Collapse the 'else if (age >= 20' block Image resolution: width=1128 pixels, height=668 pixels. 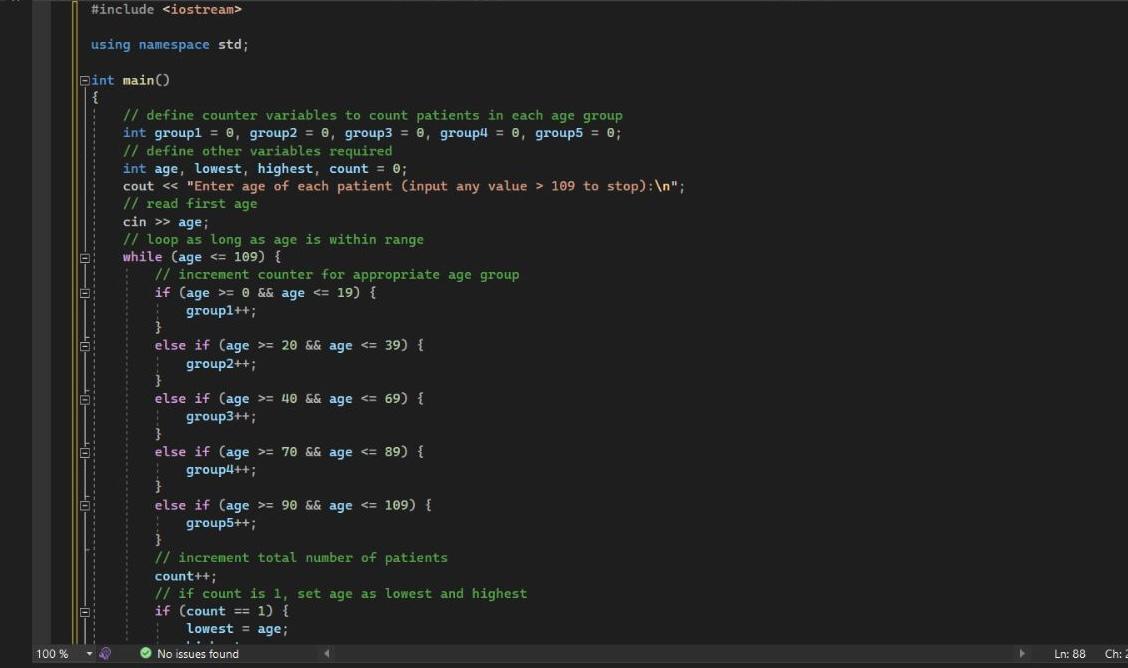[84, 345]
